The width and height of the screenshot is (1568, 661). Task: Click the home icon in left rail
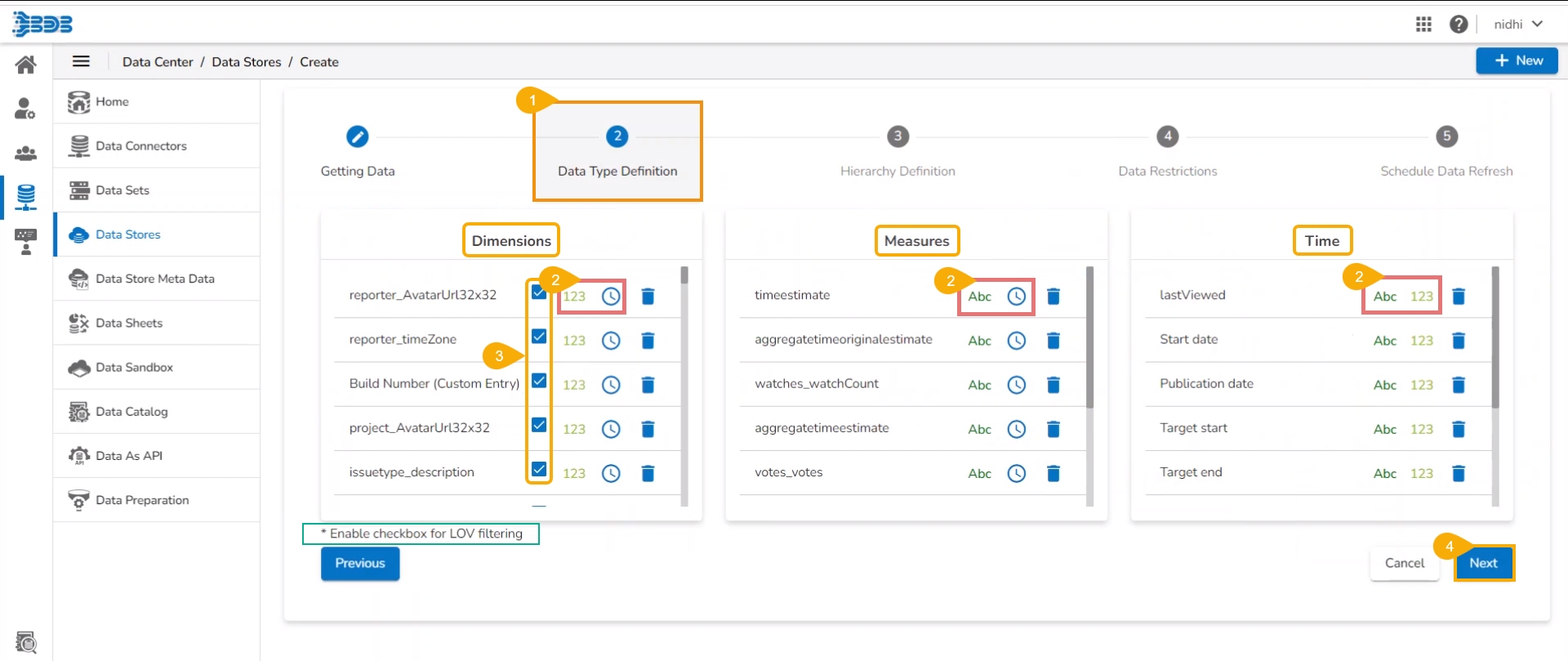[x=26, y=65]
